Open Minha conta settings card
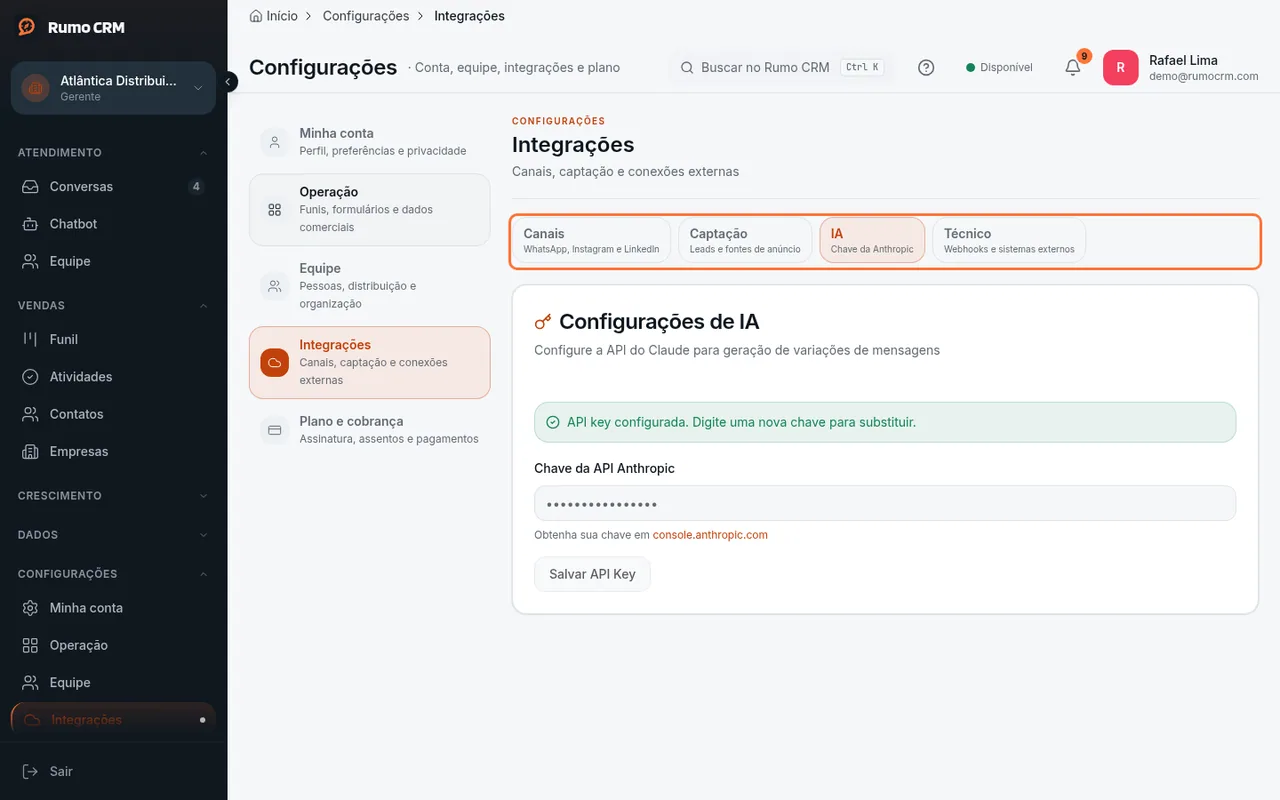The height and width of the screenshot is (800, 1280). (369, 141)
